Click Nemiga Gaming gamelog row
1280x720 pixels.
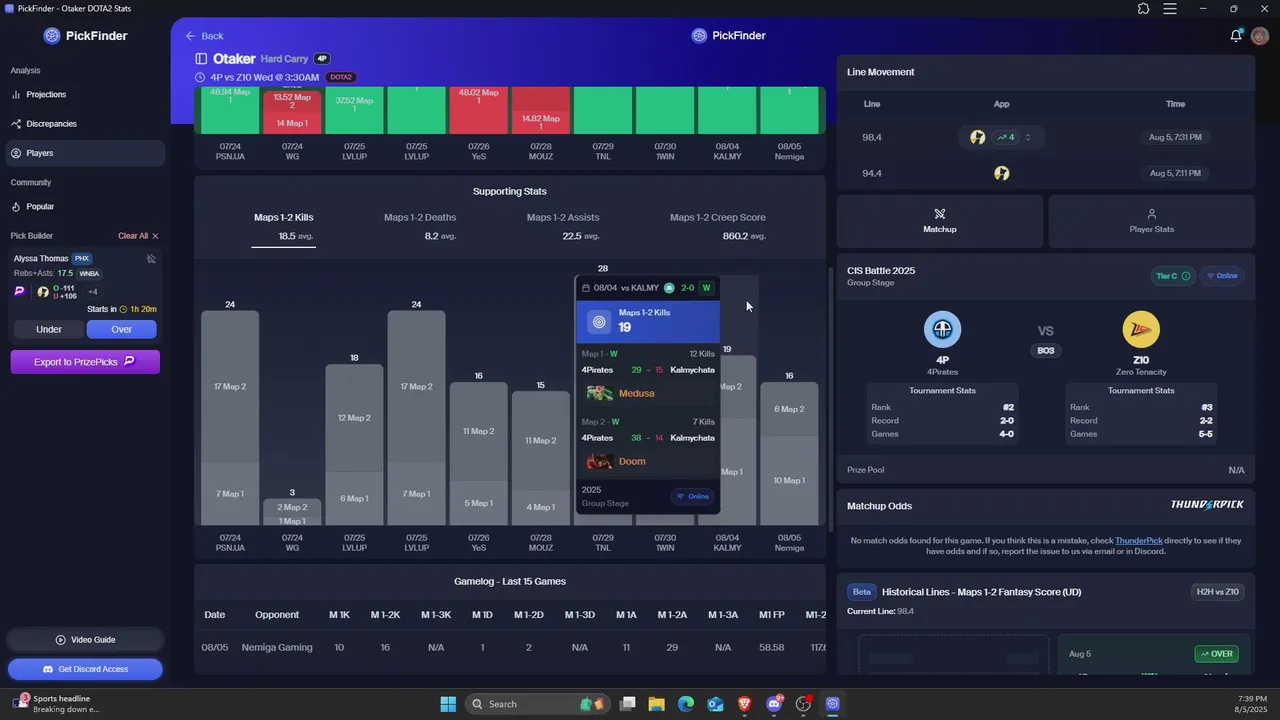[510, 647]
